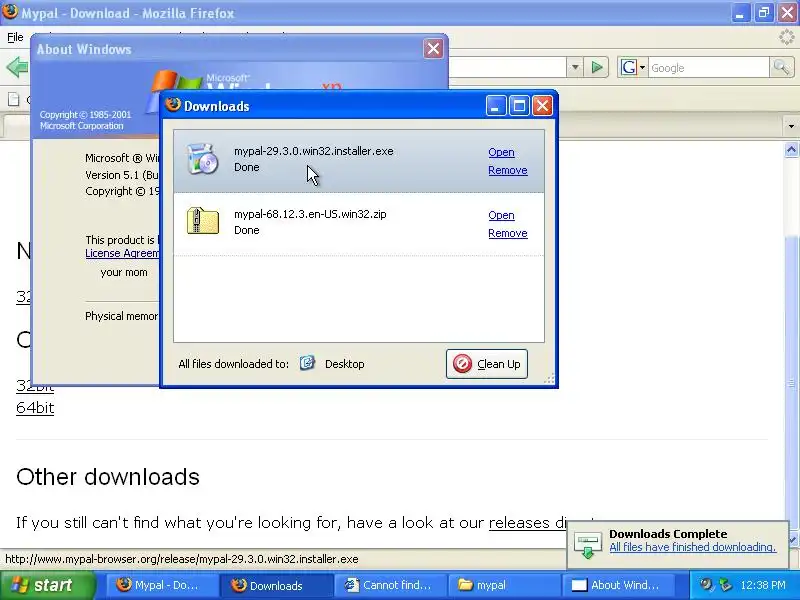Open the mypal-68.12.3 zip download
This screenshot has height=600, width=800.
(x=501, y=215)
